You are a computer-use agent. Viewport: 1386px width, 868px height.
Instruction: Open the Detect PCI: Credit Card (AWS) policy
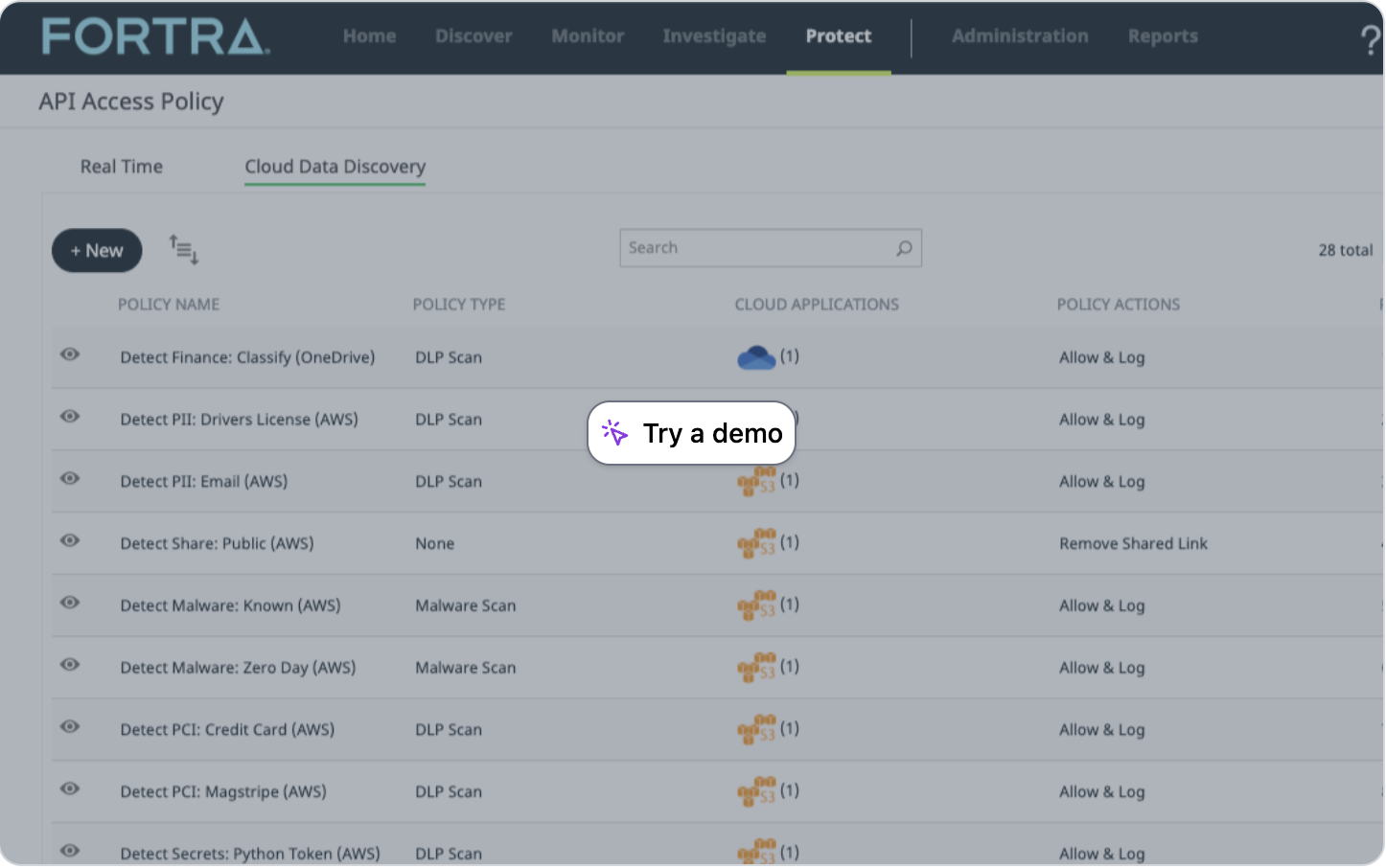click(227, 729)
